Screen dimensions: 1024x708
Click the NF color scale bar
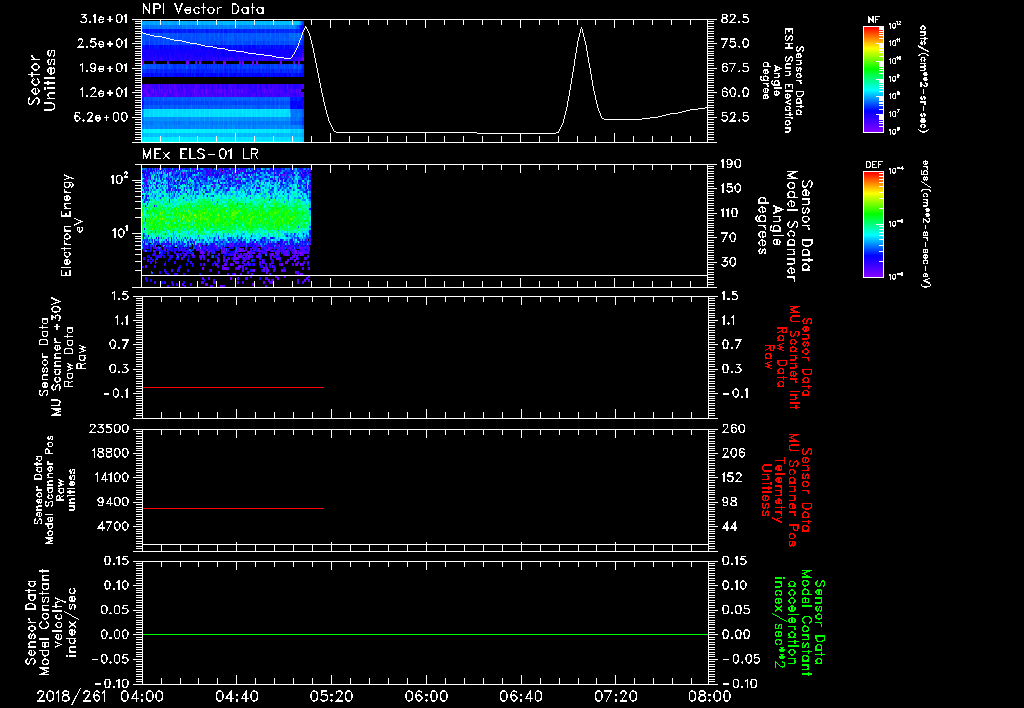873,78
